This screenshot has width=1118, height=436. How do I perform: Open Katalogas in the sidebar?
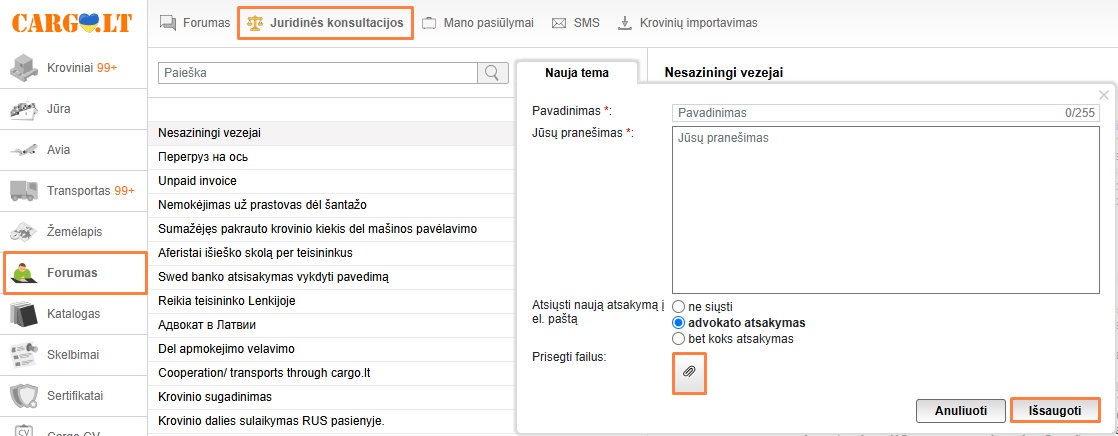point(74,313)
